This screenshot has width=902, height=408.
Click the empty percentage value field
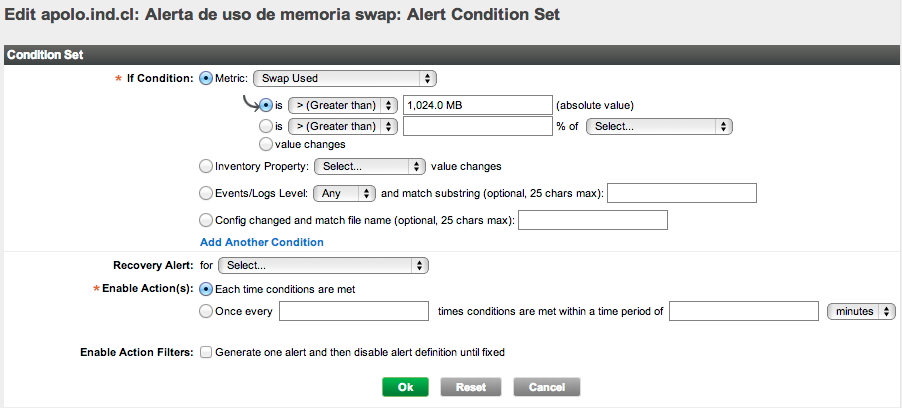[x=478, y=126]
